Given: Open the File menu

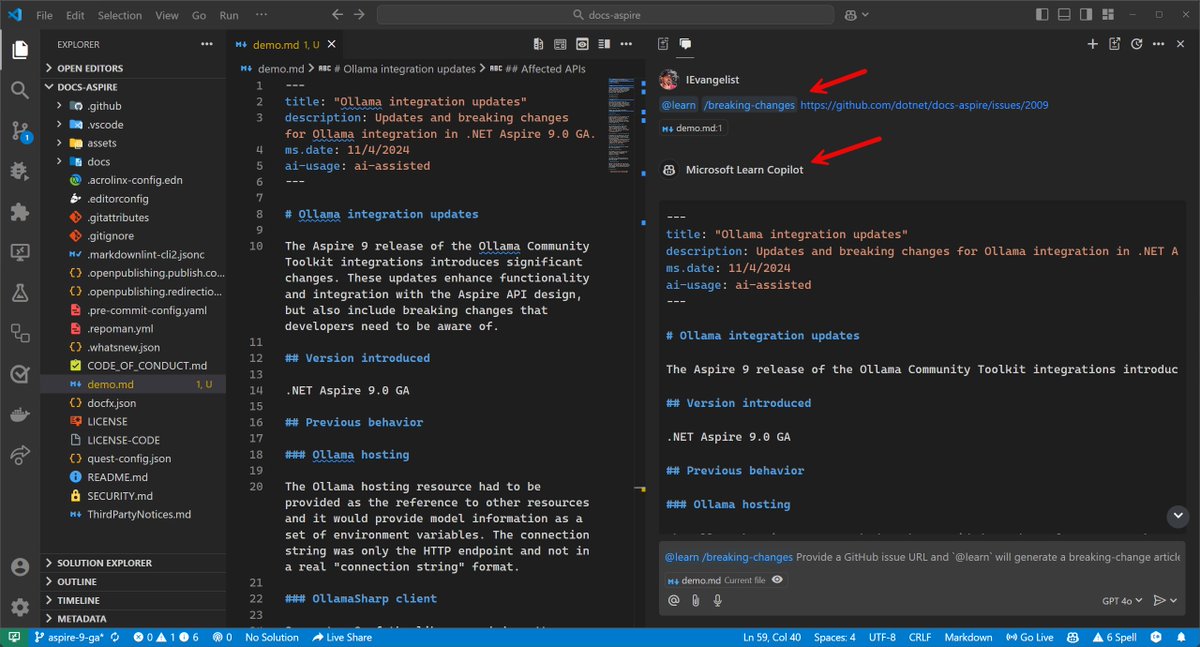Looking at the screenshot, I should [45, 15].
